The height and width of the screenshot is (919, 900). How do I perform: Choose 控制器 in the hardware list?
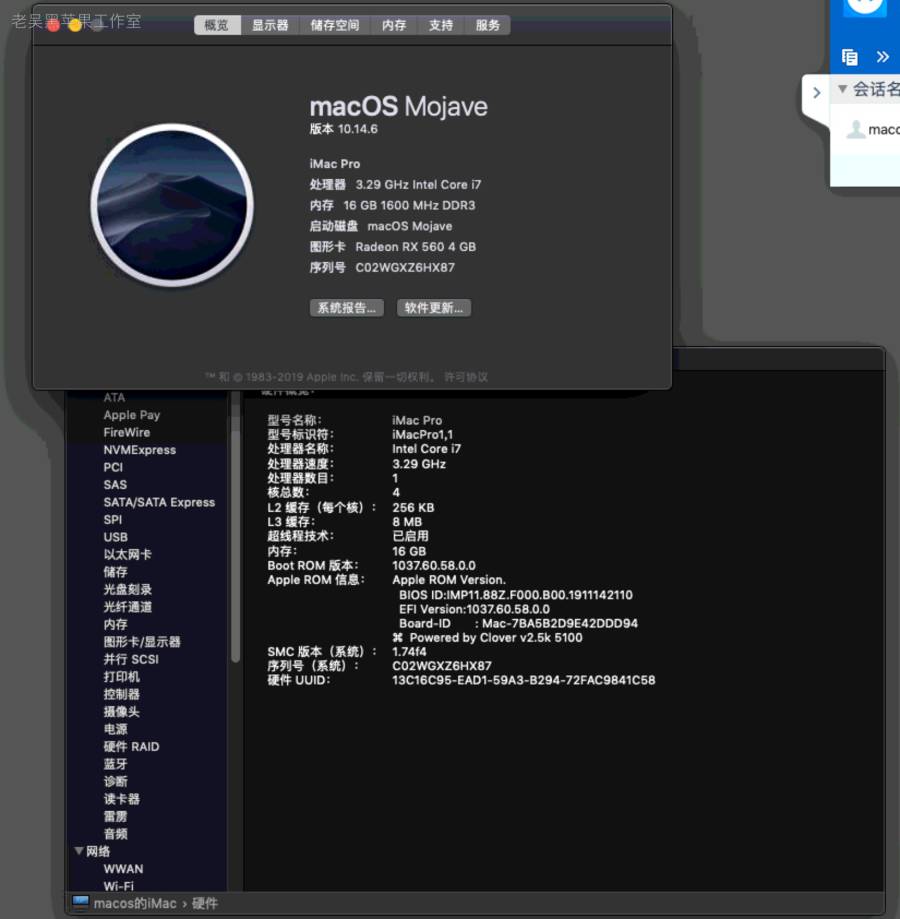click(122, 695)
